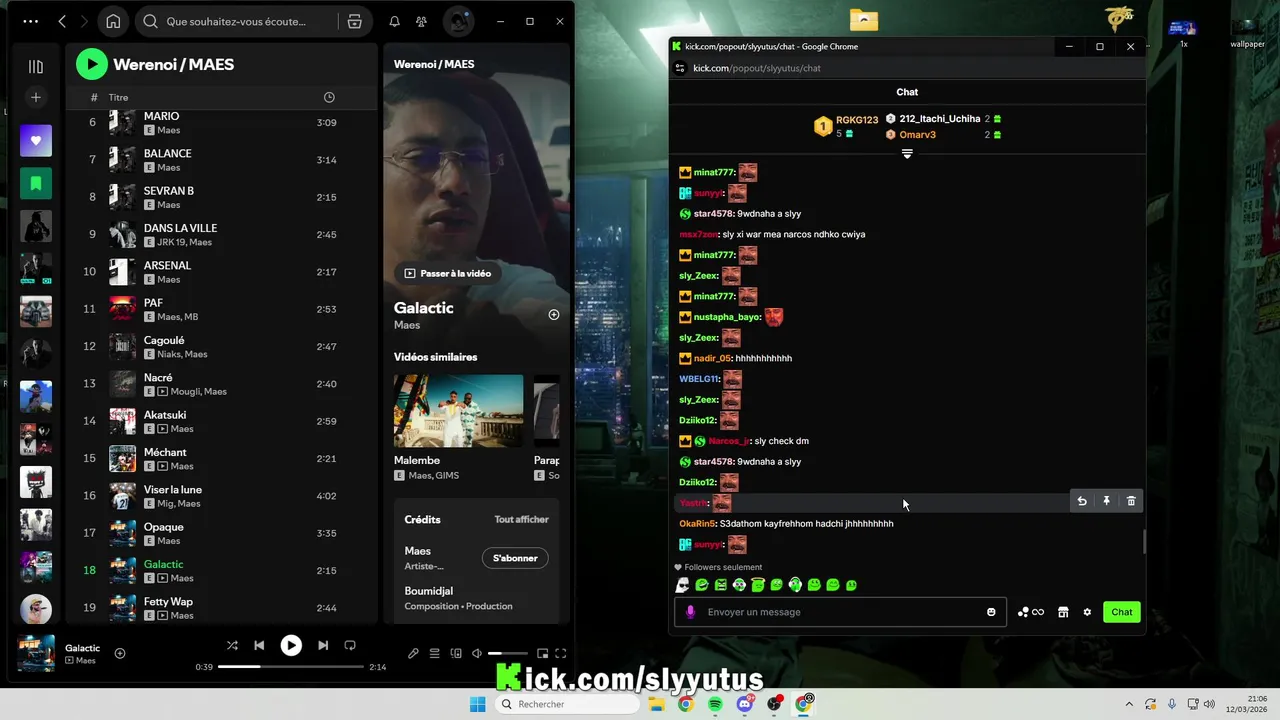
Task: Add Galactic to playlist from player bar
Action: coord(120,654)
